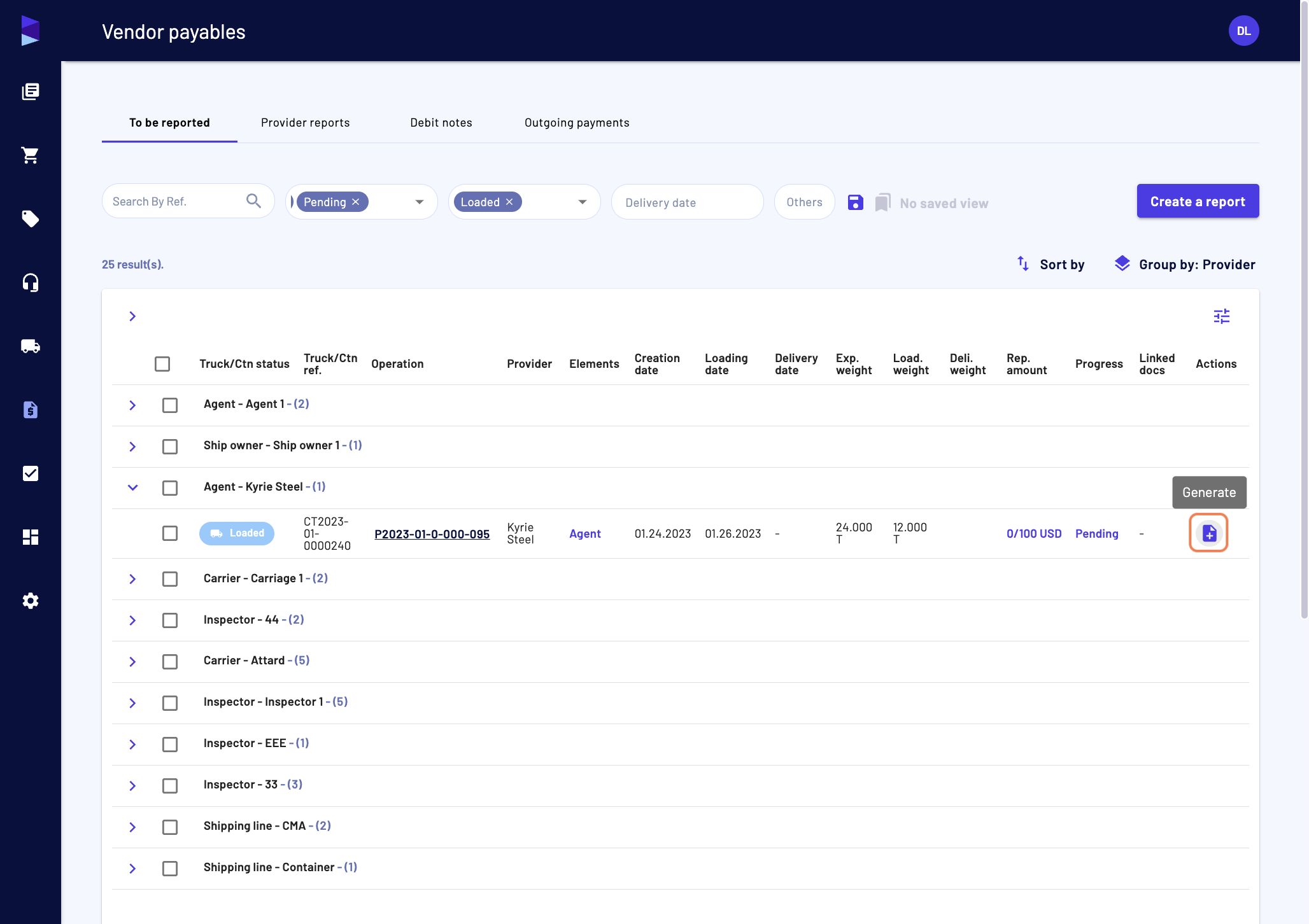This screenshot has width=1309, height=924.
Task: Open the checked task sidebar icon
Action: [x=30, y=473]
